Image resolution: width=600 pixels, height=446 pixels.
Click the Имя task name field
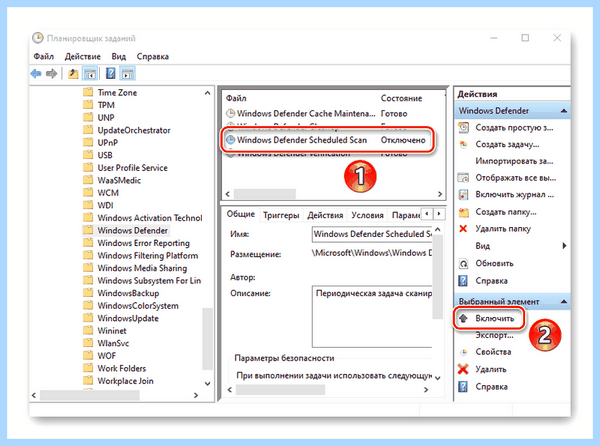373,234
